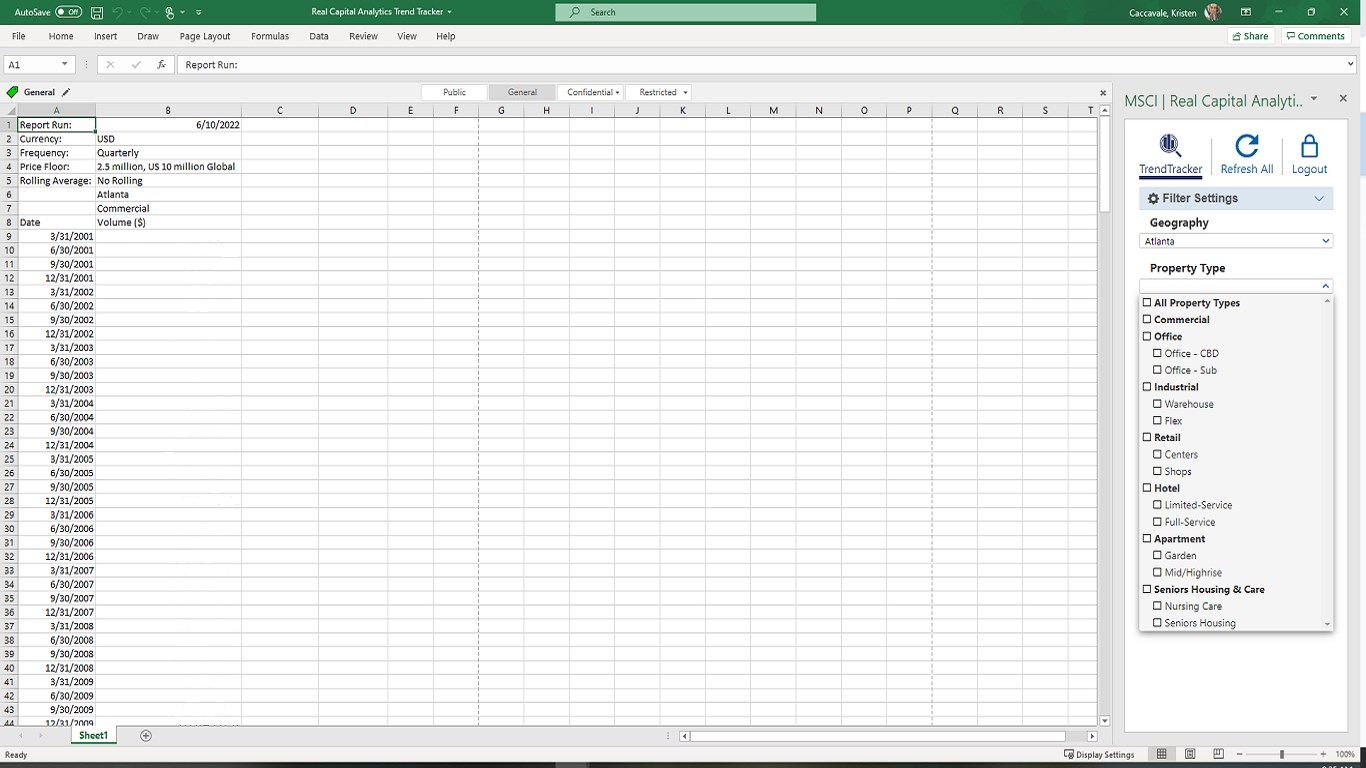1366x768 pixels.
Task: Check the Seniors Housing checkbox under Seniors Housing & Care
Action: click(x=1157, y=623)
